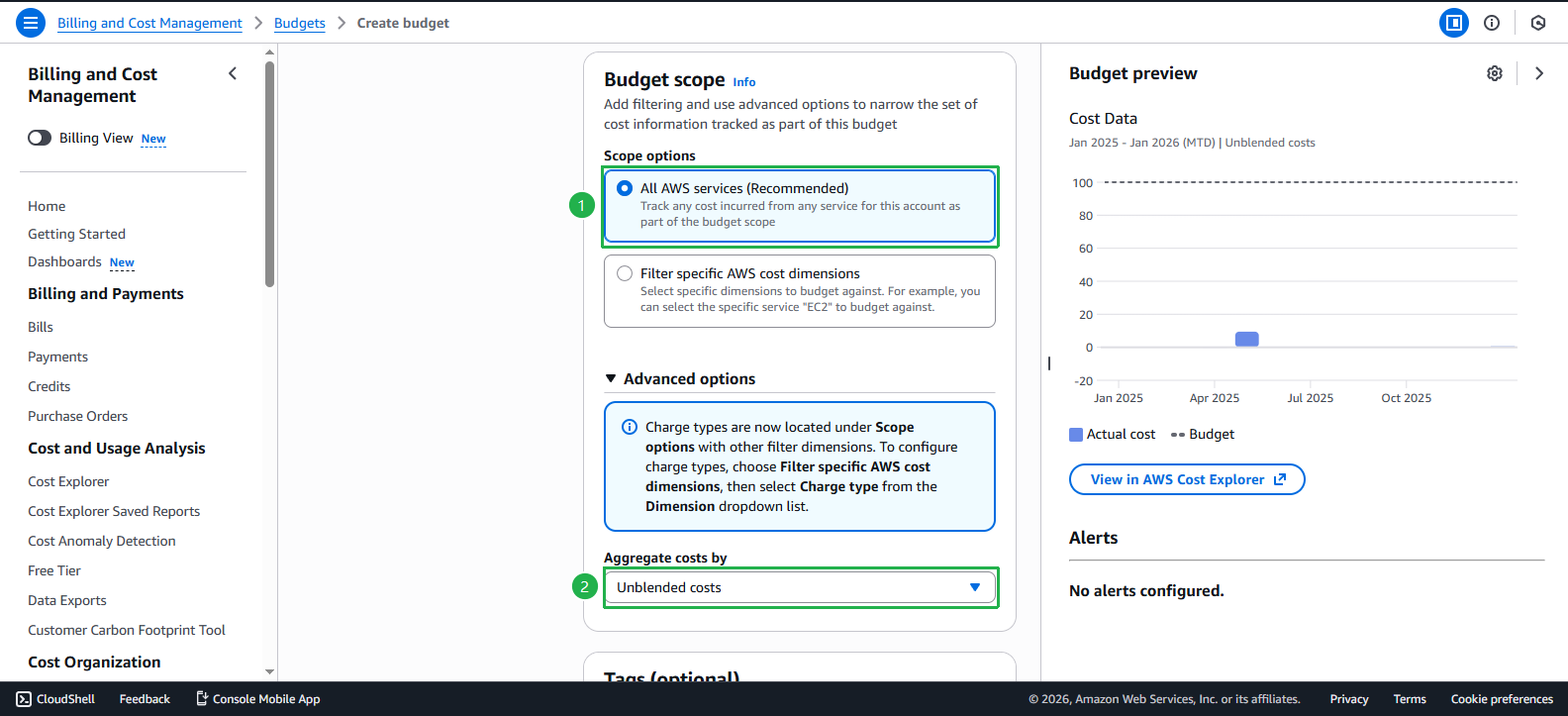1568x716 pixels.
Task: Click the Cost Organization section header
Action: coord(94,662)
